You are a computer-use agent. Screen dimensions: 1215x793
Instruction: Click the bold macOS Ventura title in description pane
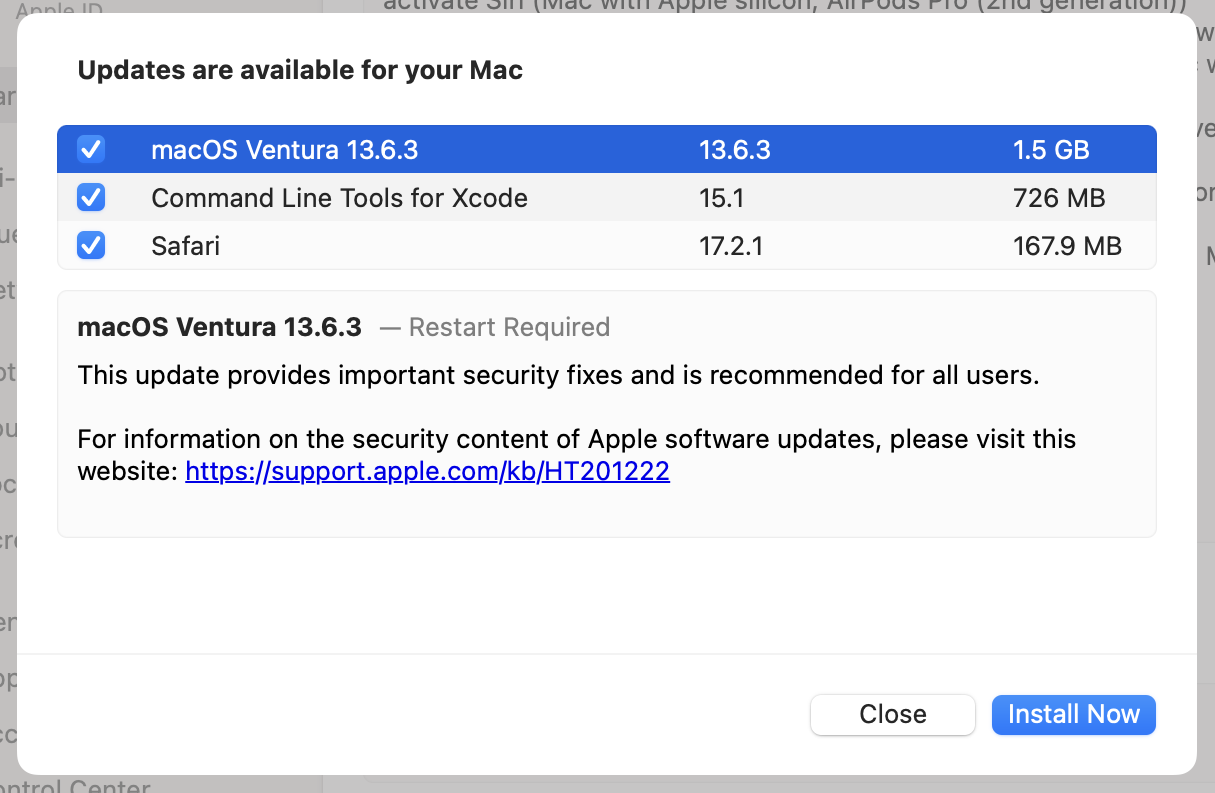pos(220,327)
